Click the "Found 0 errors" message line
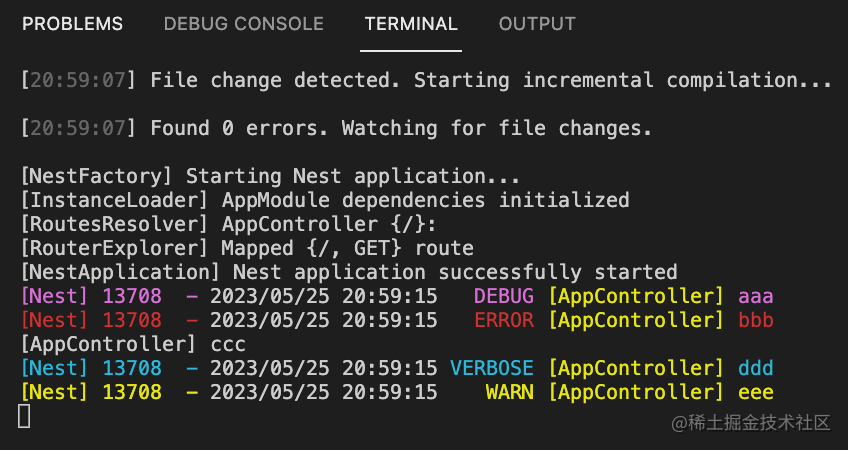Image resolution: width=848 pixels, height=450 pixels. click(336, 128)
